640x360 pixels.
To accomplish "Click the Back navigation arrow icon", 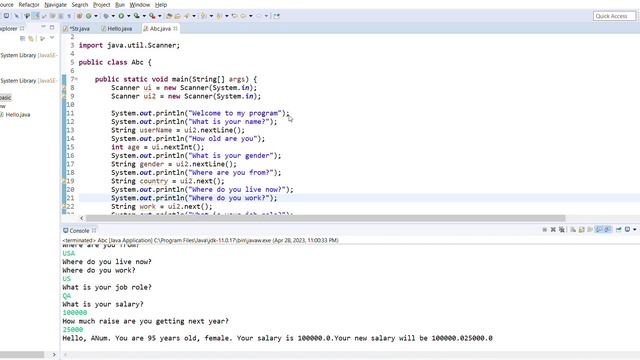I will (243, 16).
